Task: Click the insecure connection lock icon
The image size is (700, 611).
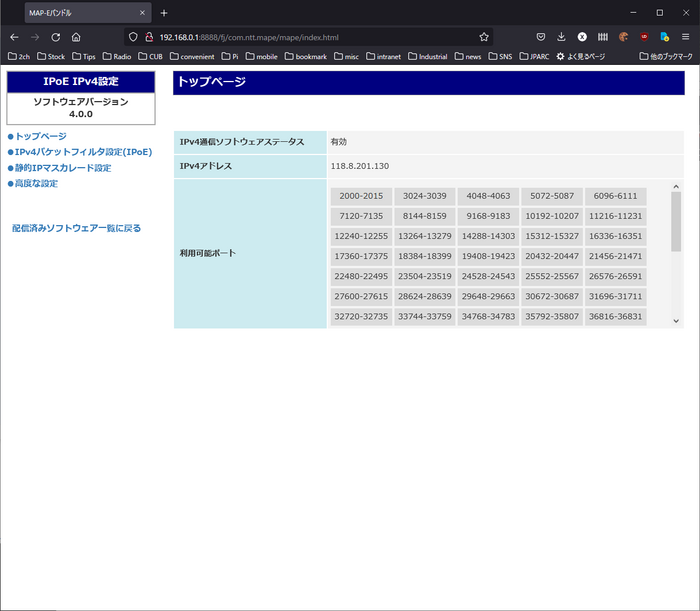Action: [149, 37]
